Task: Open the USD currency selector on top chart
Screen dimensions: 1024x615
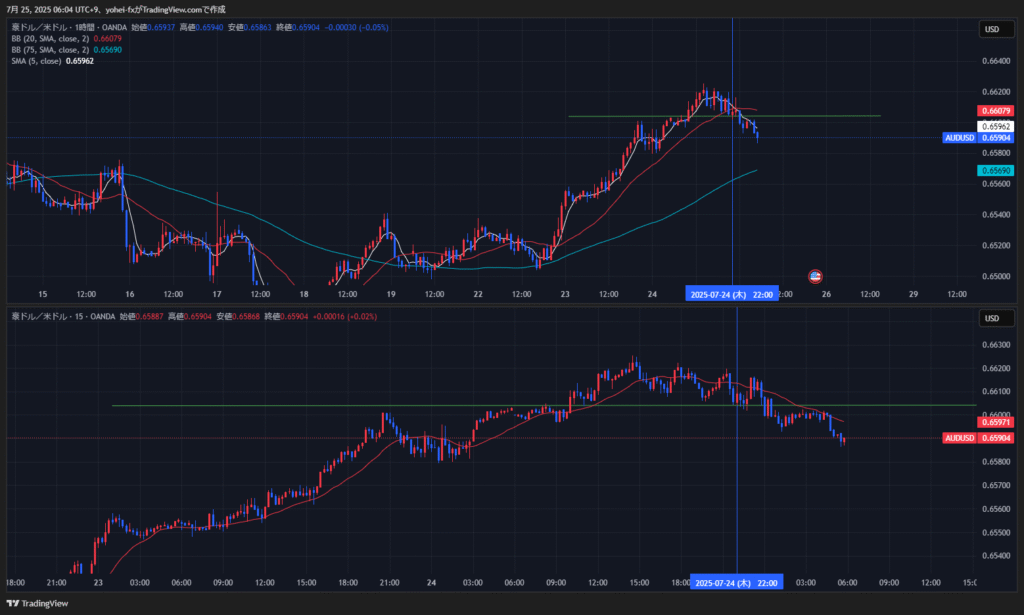Action: click(x=992, y=29)
